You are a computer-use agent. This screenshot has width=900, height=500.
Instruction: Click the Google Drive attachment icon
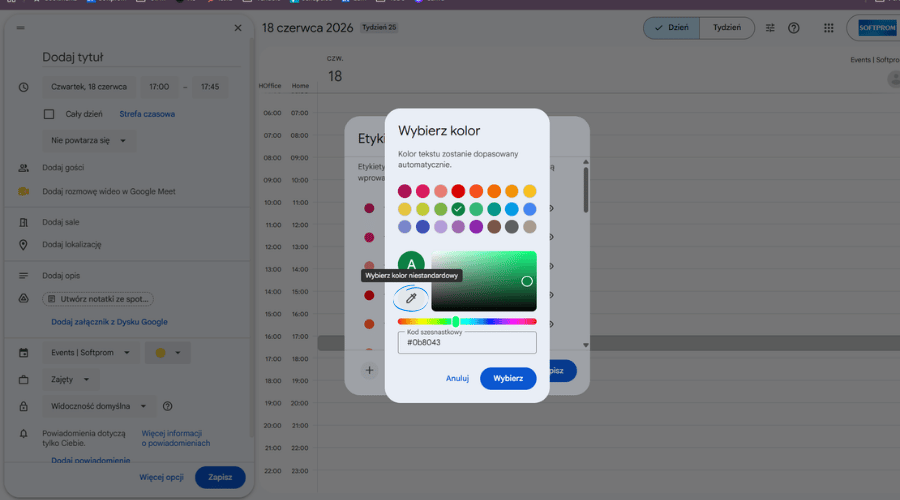coord(24,299)
